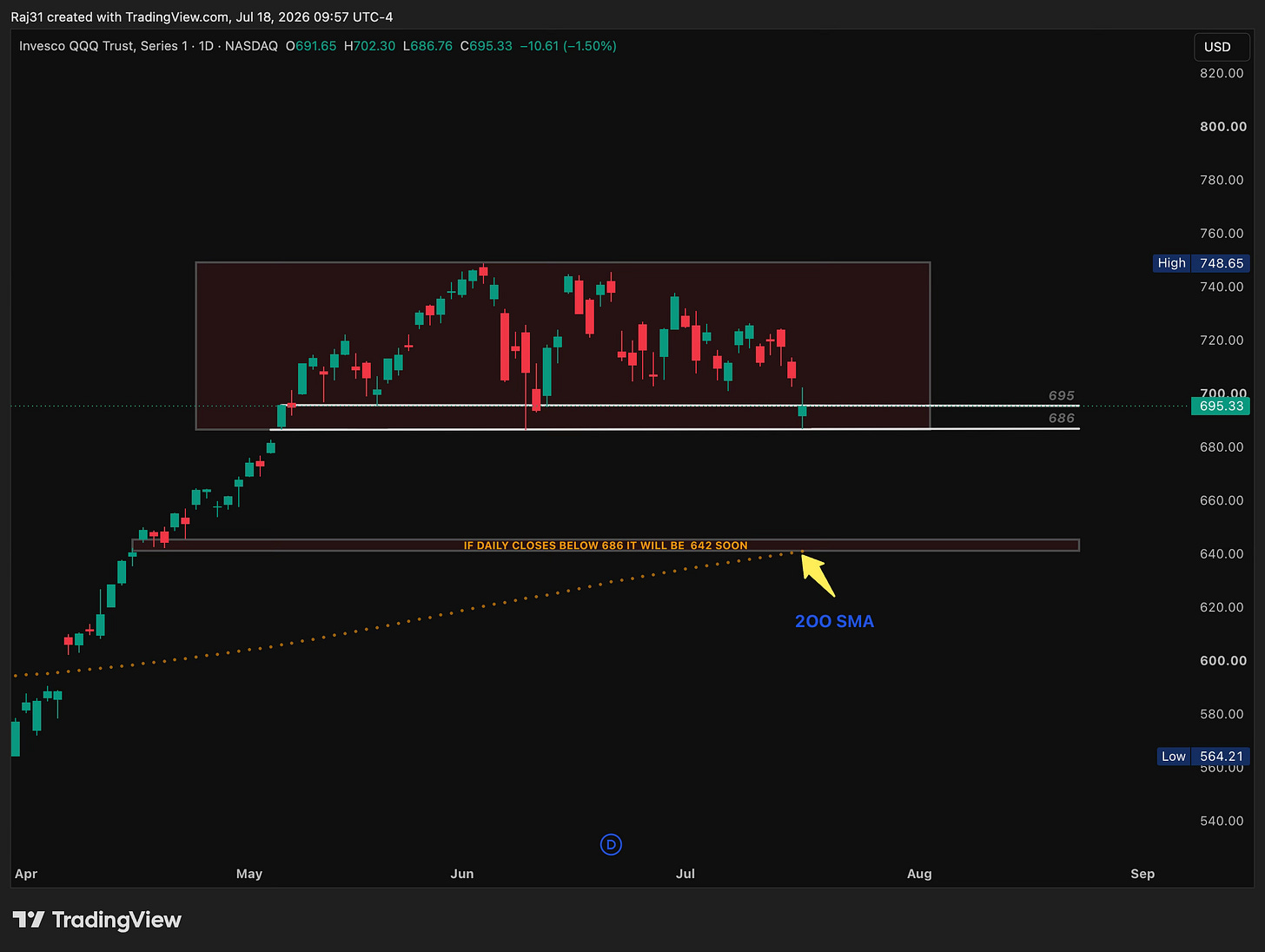Image resolution: width=1265 pixels, height=952 pixels.
Task: Click the close value C695.33
Action: [487, 46]
